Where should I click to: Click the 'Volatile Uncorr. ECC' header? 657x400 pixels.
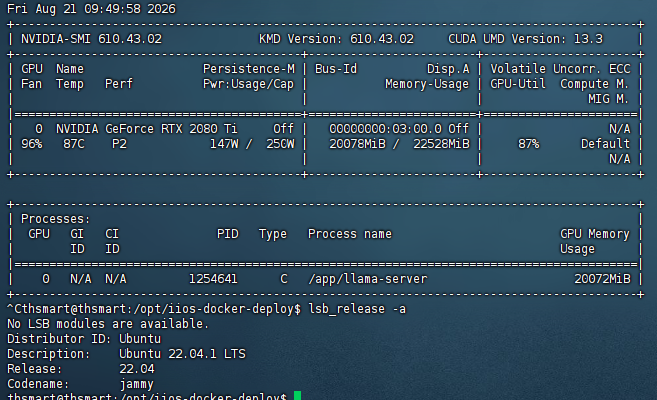click(x=560, y=69)
